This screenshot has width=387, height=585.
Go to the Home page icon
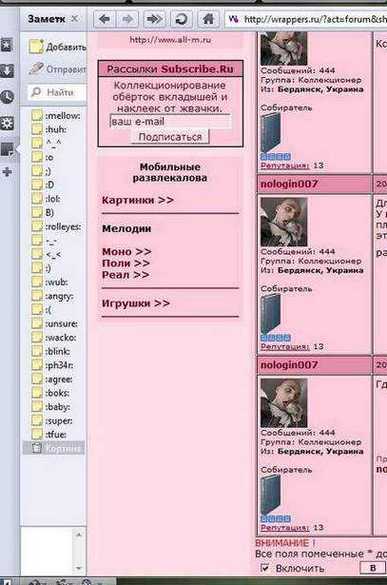coord(208,19)
